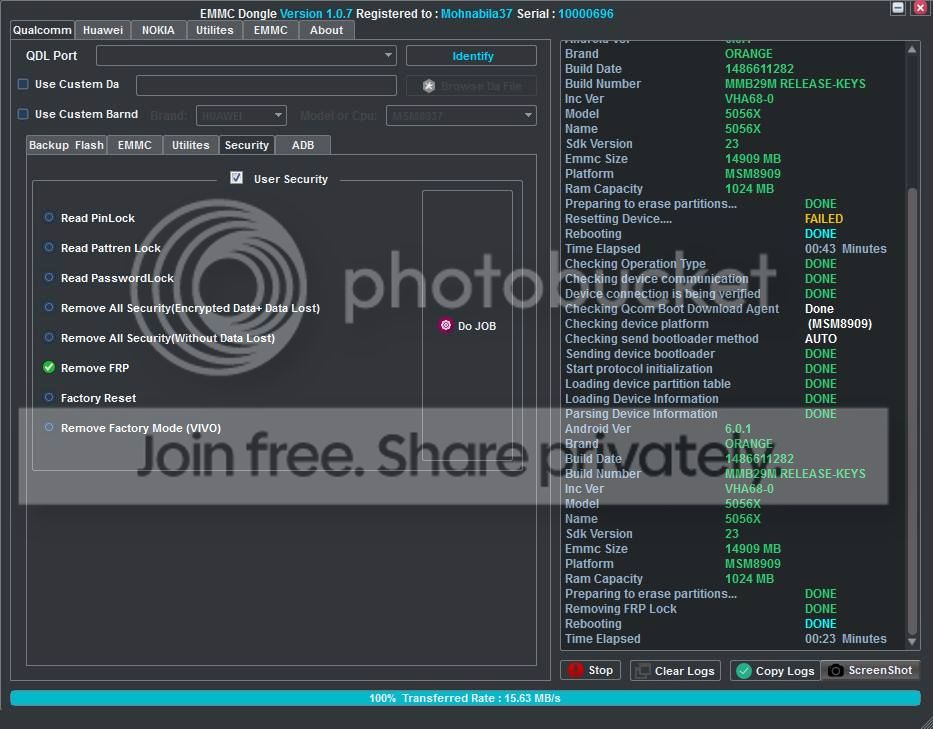This screenshot has height=729, width=933.
Task: Switch to the NOKIA tab
Action: [158, 30]
